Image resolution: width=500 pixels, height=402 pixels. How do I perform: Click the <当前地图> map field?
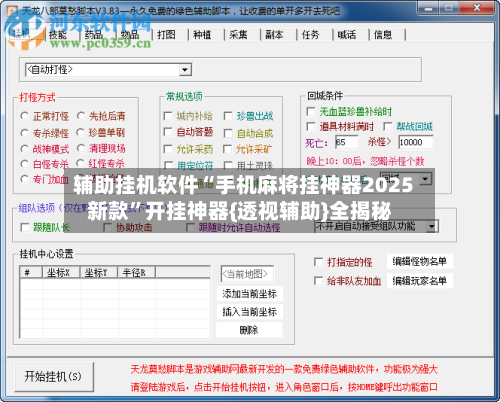[x=247, y=274]
